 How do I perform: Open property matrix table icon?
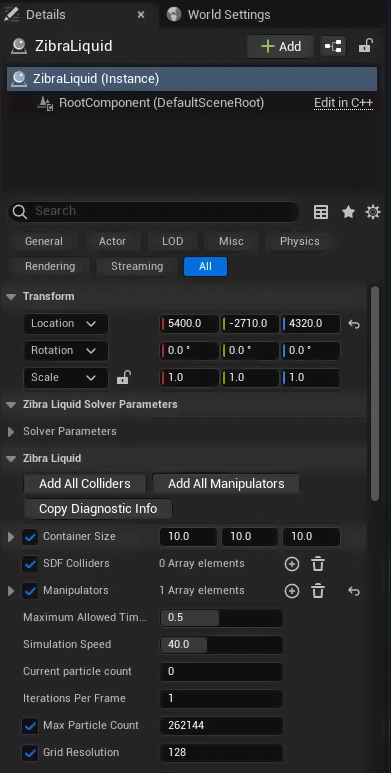pos(321,212)
